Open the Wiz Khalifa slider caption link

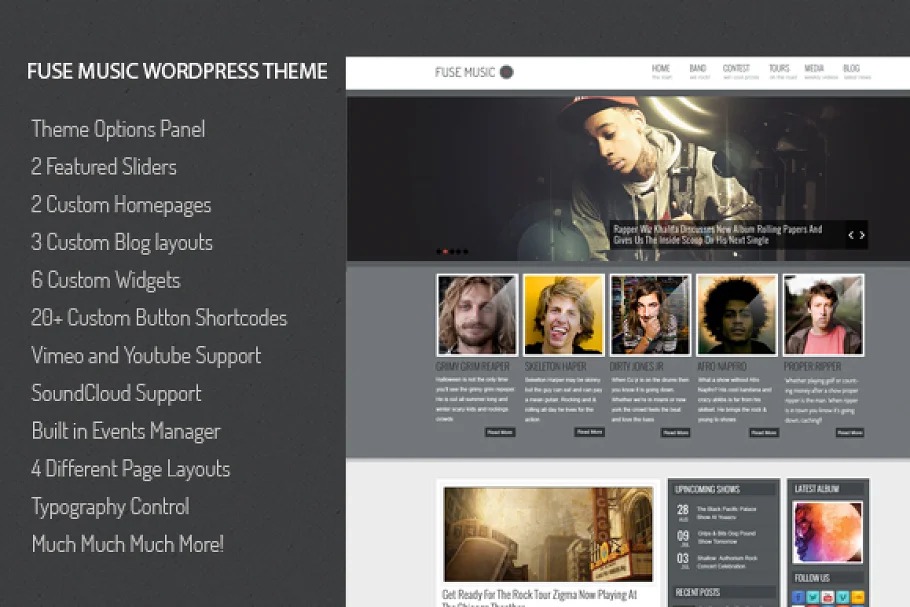point(717,234)
